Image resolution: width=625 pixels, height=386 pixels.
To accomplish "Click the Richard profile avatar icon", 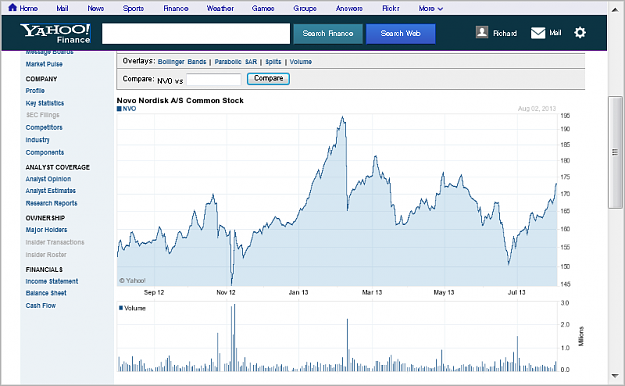I will pos(482,32).
